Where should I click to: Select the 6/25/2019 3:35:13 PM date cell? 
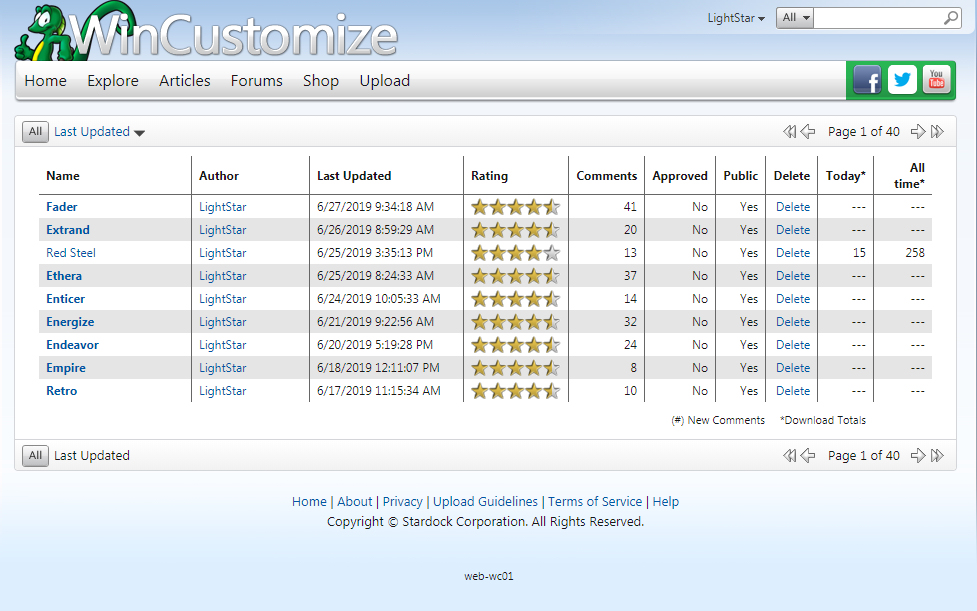tap(375, 253)
